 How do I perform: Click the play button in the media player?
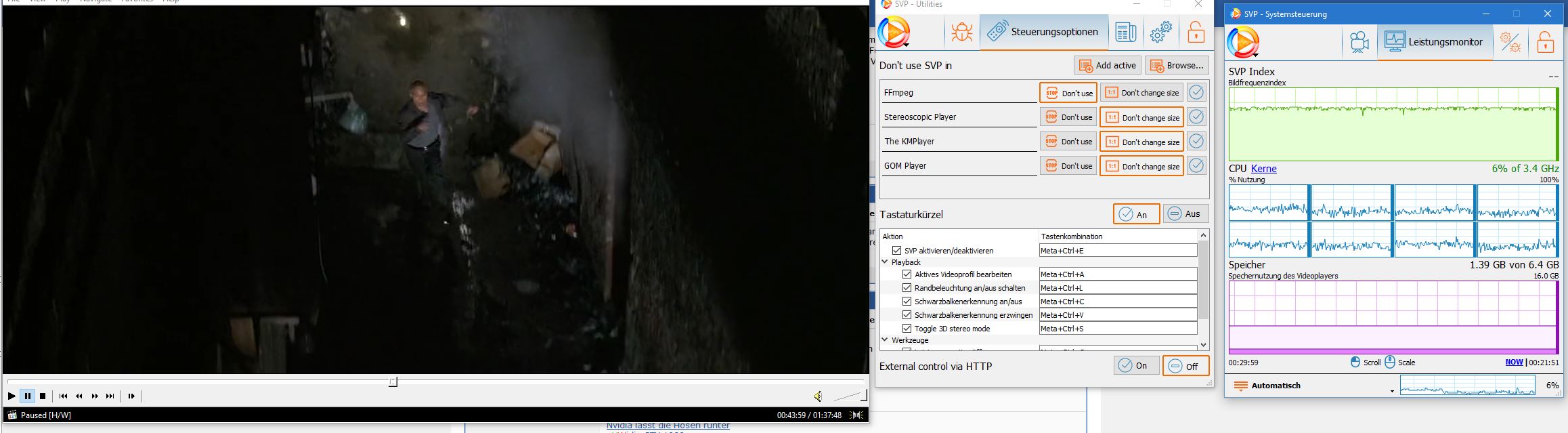[12, 396]
